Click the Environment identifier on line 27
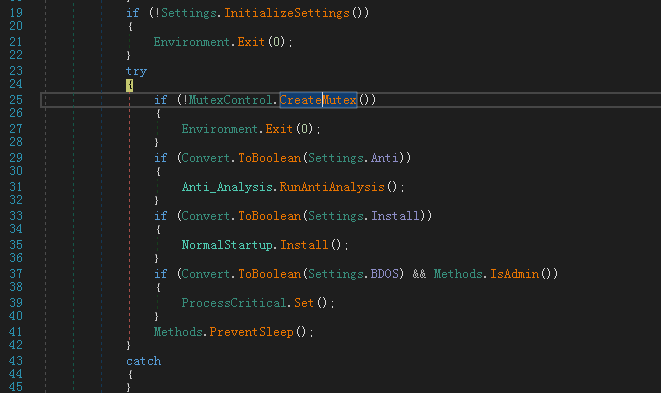 pos(219,129)
